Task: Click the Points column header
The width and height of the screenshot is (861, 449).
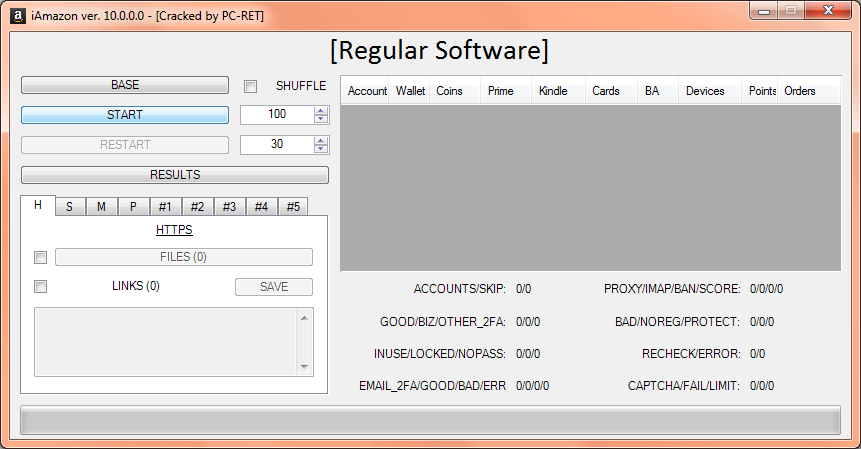Action: point(759,91)
